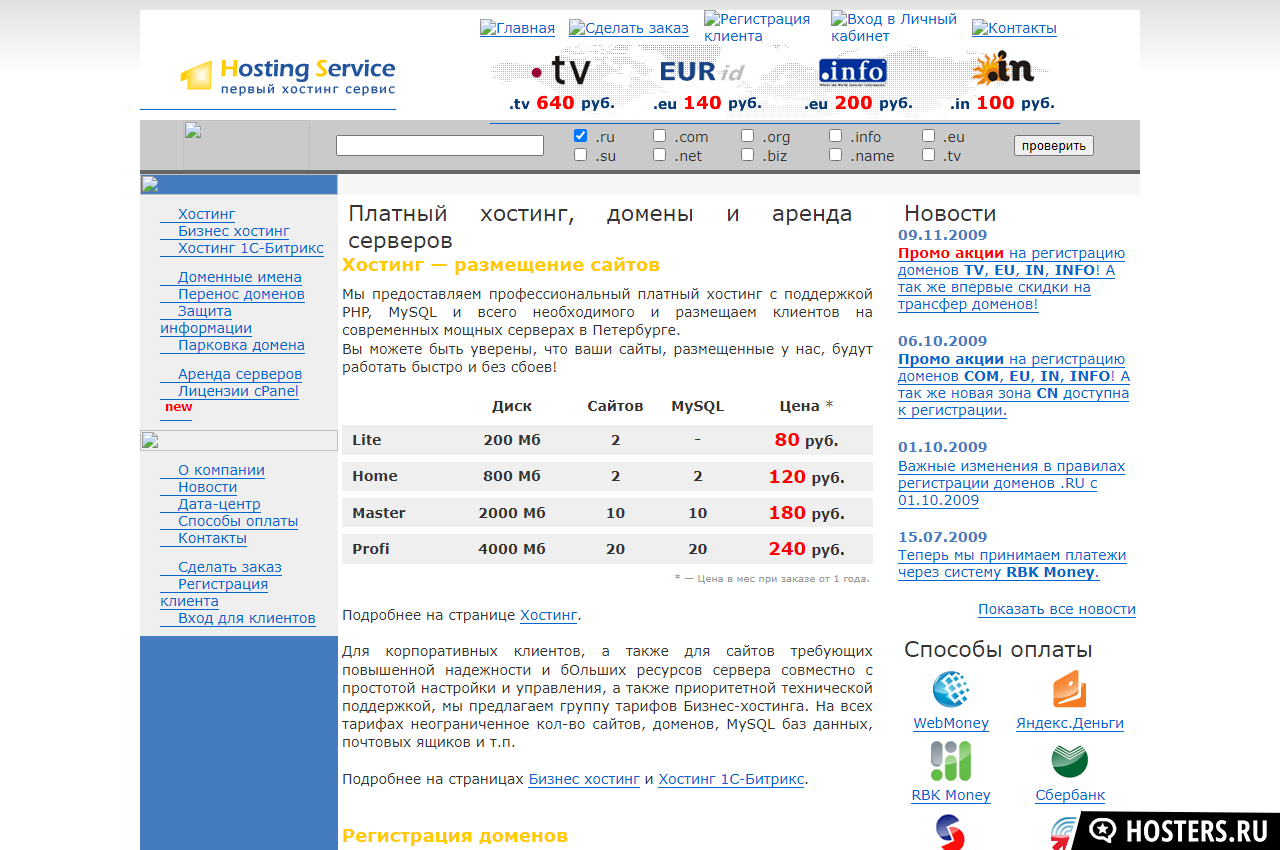
Task: Open Контакты in top menu
Action: point(1014,28)
